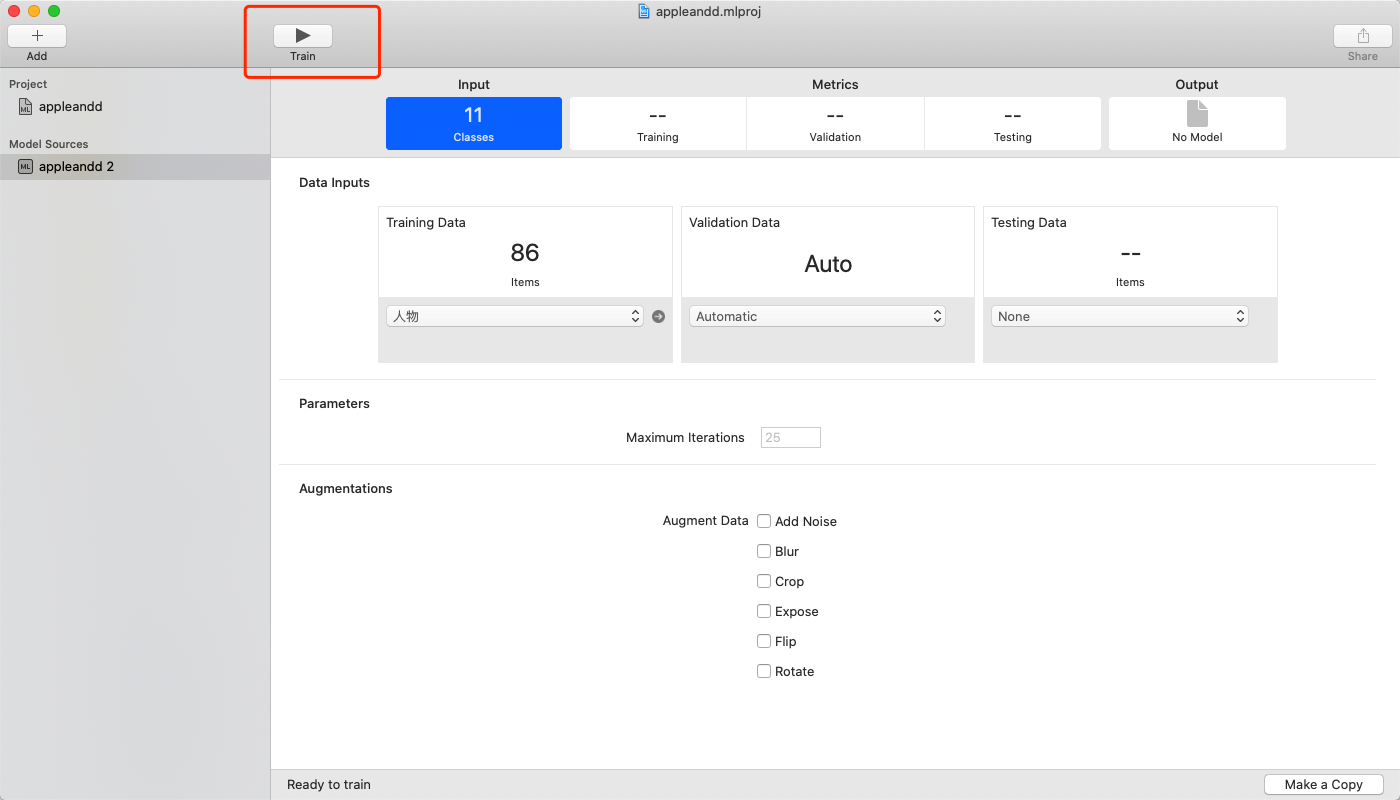Toggle the Flip augmentation checkbox
Viewport: 1400px width, 800px height.
click(x=764, y=641)
